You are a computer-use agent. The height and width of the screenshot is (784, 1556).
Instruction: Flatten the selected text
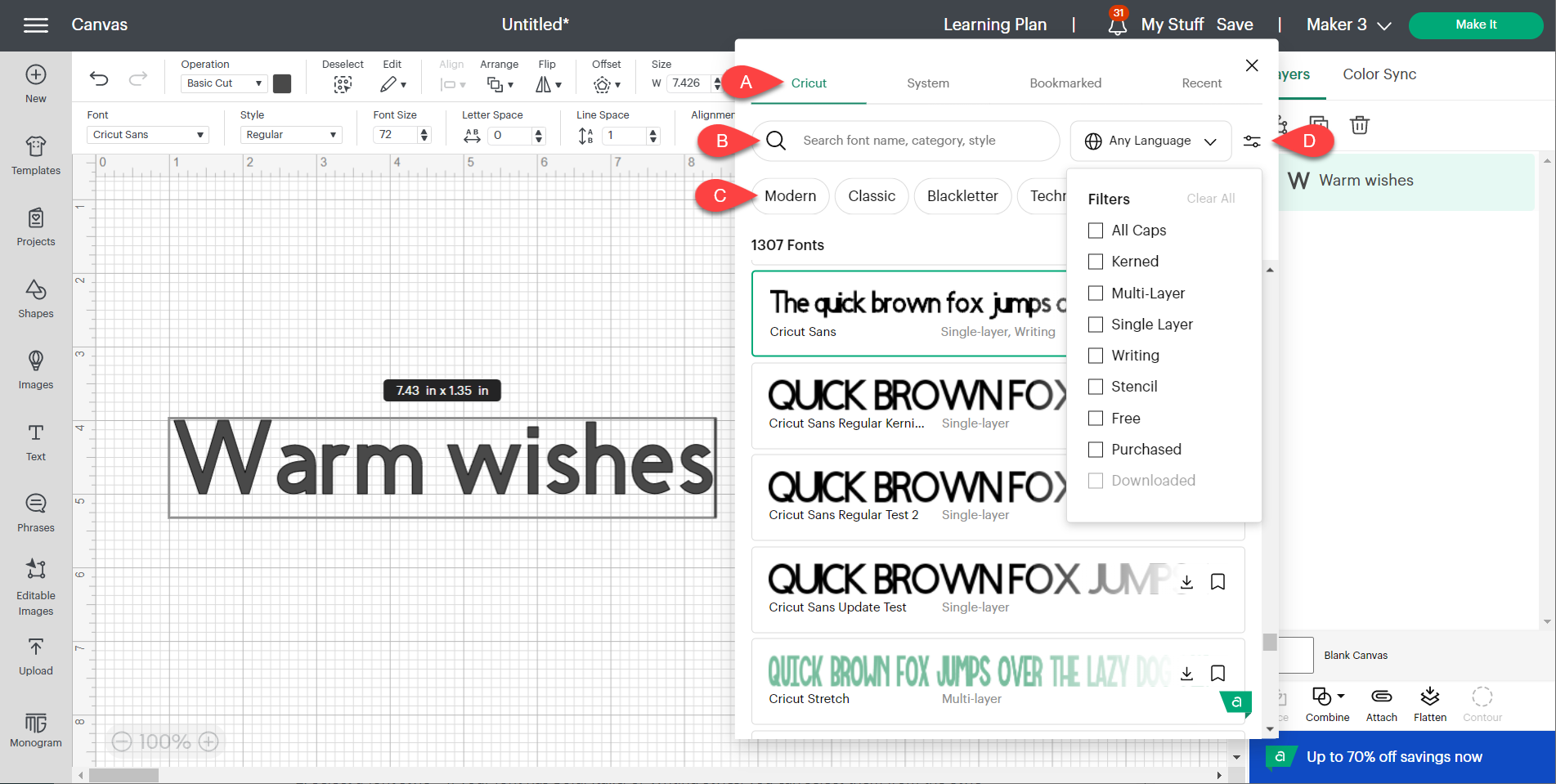click(x=1429, y=703)
